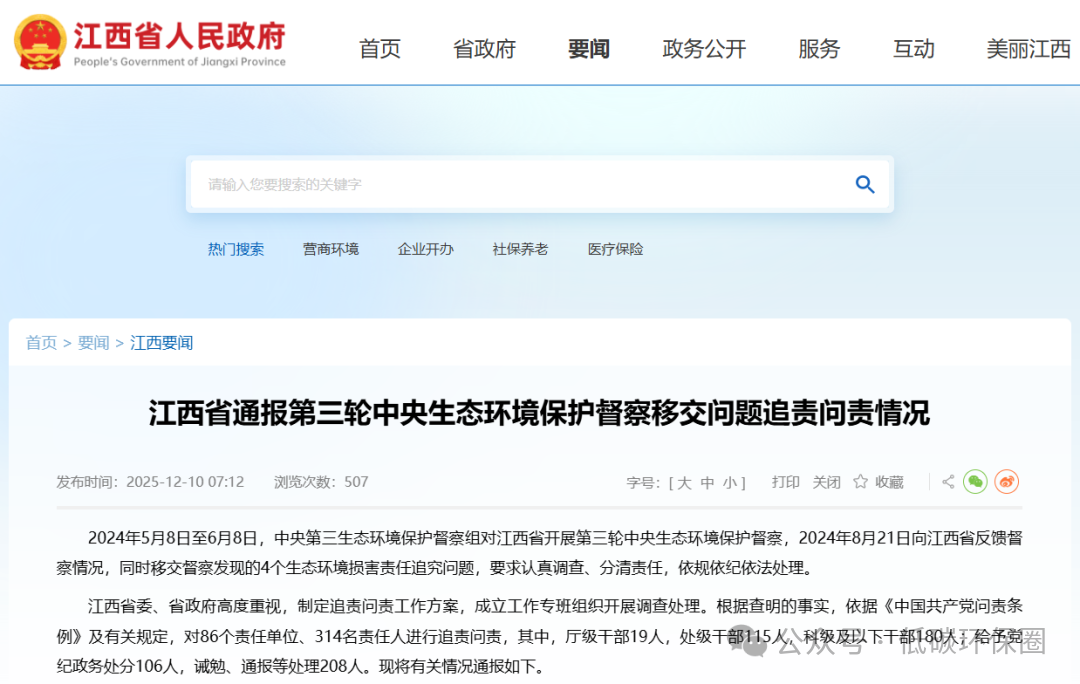Click 关闭 to close the article
Screen dimensions: 1080x684
point(826,482)
